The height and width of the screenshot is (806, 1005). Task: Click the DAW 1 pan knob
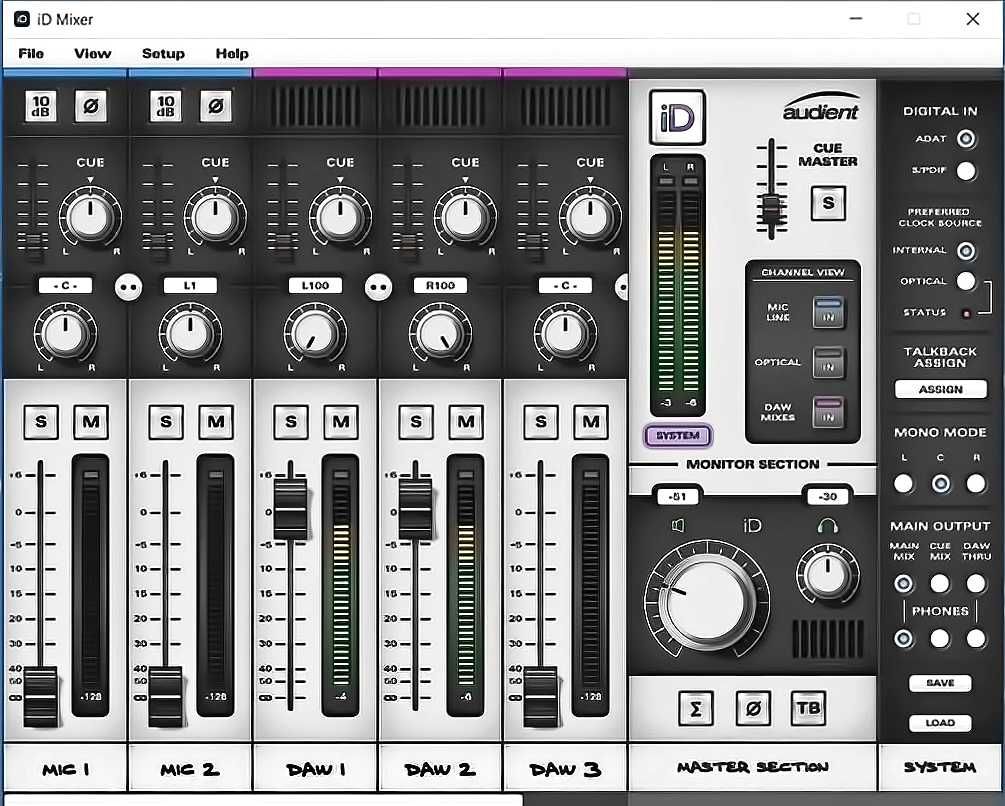coord(315,333)
